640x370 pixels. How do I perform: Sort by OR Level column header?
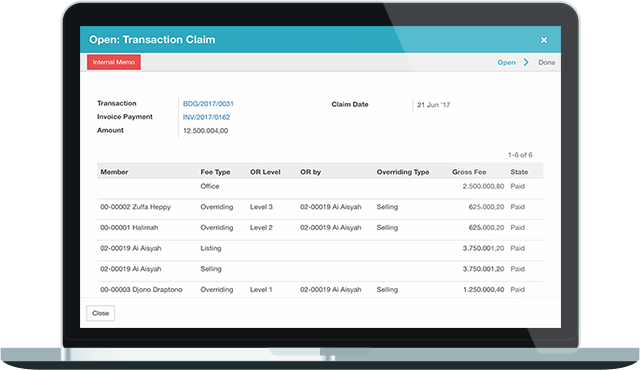[x=265, y=172]
